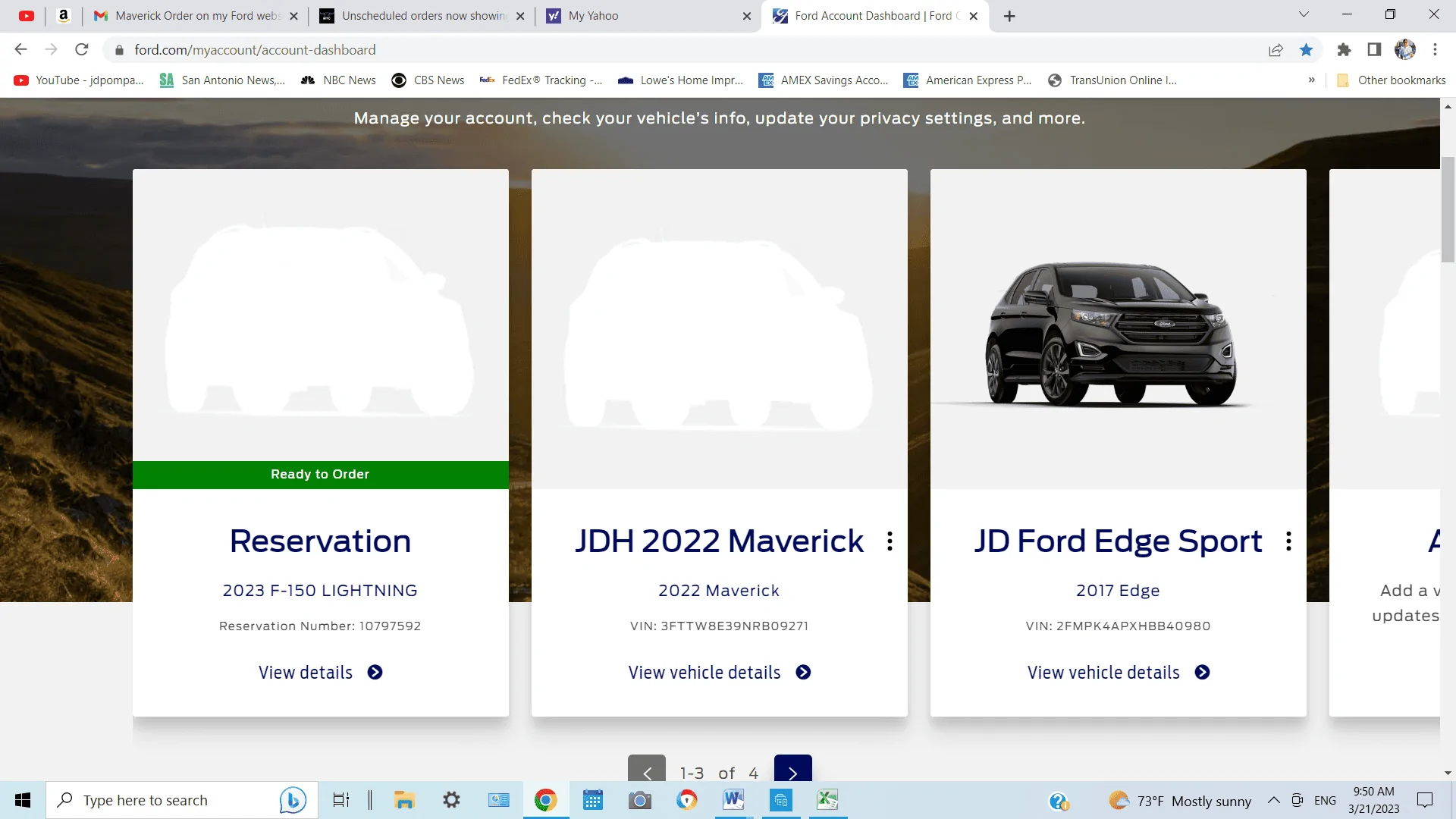Click the page vertical scrollbar thumb
Viewport: 1456px width, 819px height.
(x=1448, y=210)
